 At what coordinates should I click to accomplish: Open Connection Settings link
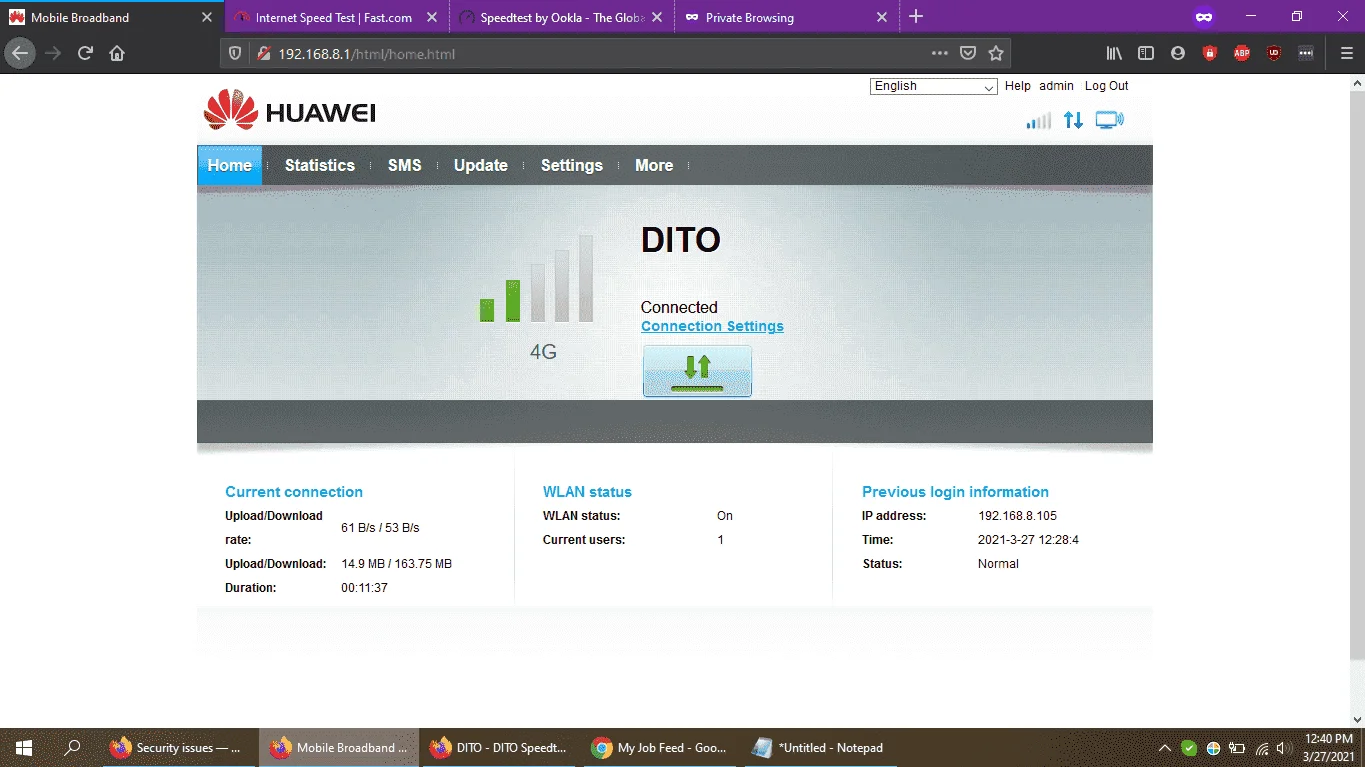[712, 326]
